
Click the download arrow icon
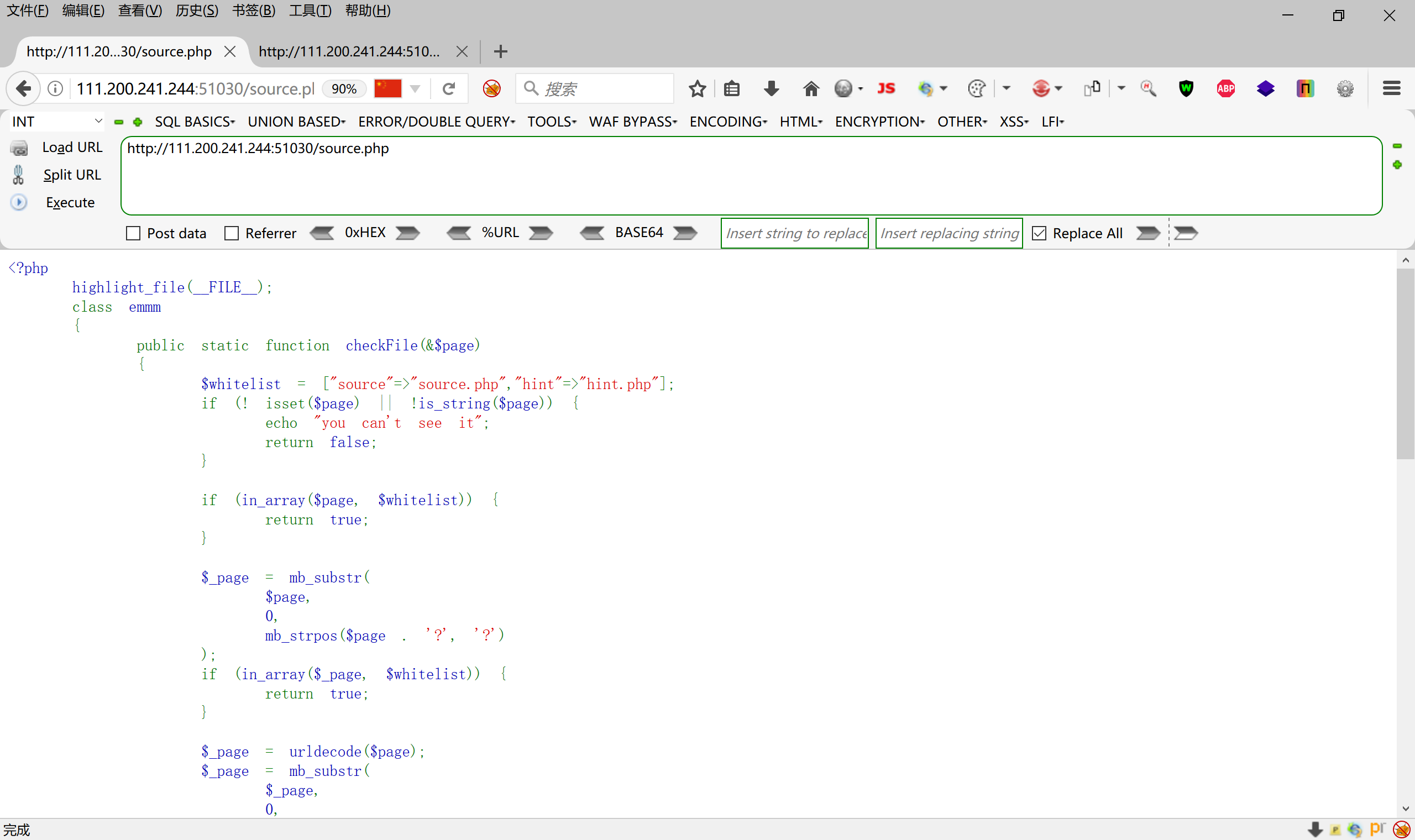[771, 88]
